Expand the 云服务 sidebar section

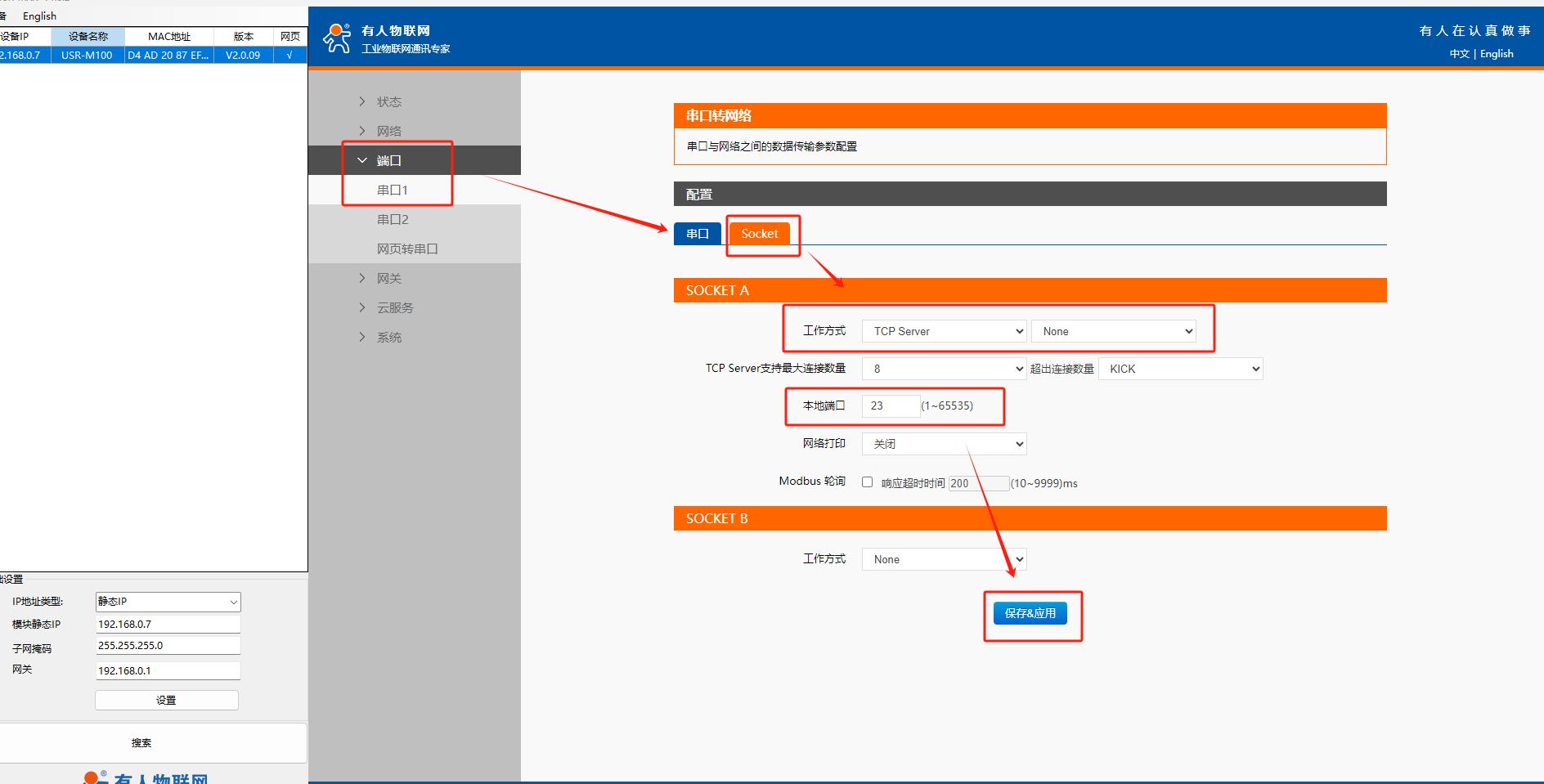pos(394,307)
